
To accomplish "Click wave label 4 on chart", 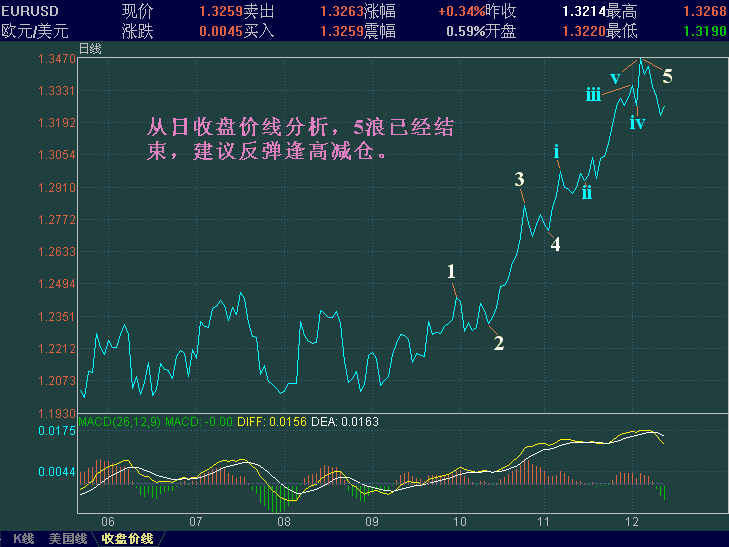I will click(x=556, y=244).
